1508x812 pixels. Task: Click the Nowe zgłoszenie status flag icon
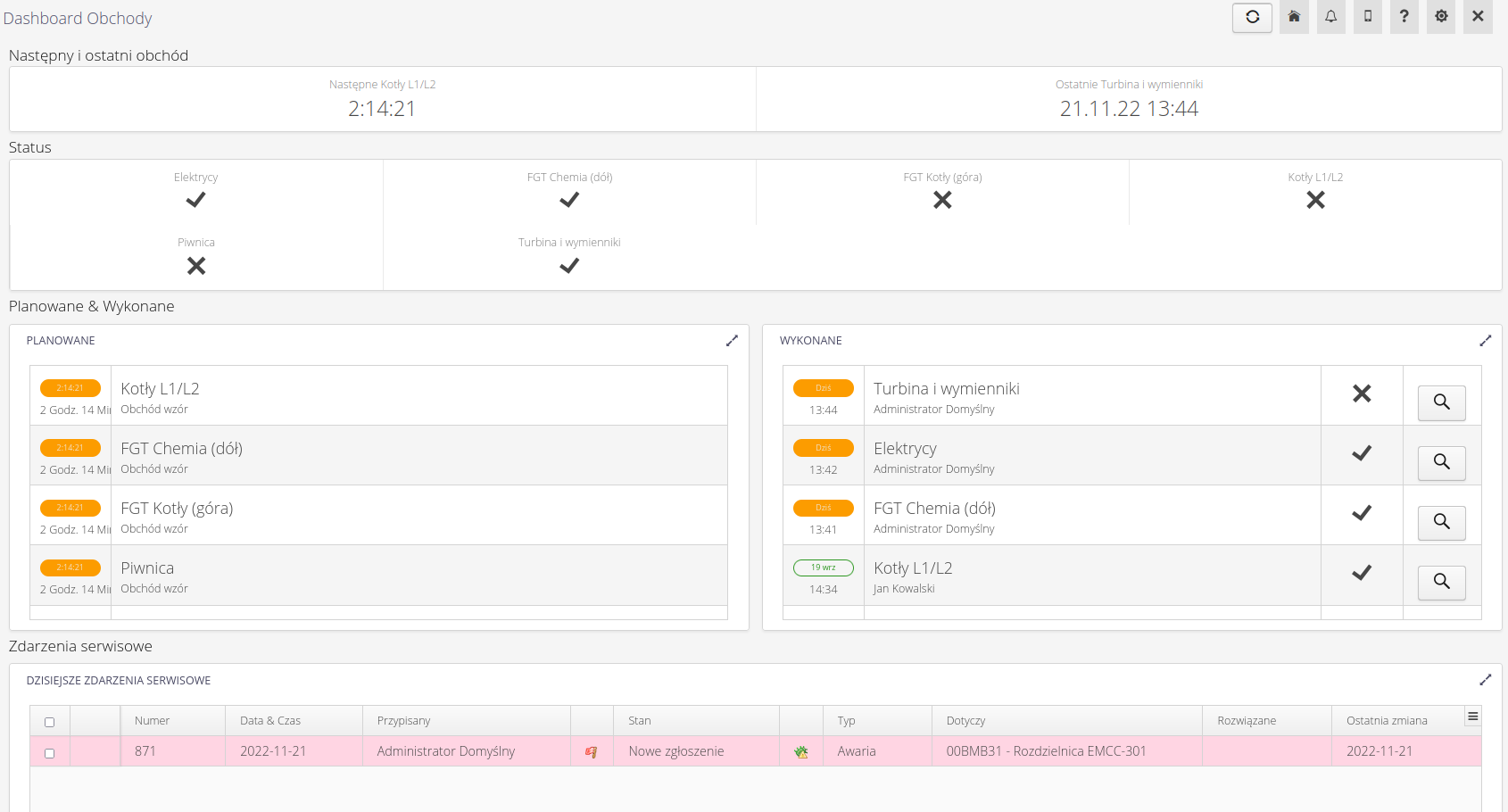(591, 752)
